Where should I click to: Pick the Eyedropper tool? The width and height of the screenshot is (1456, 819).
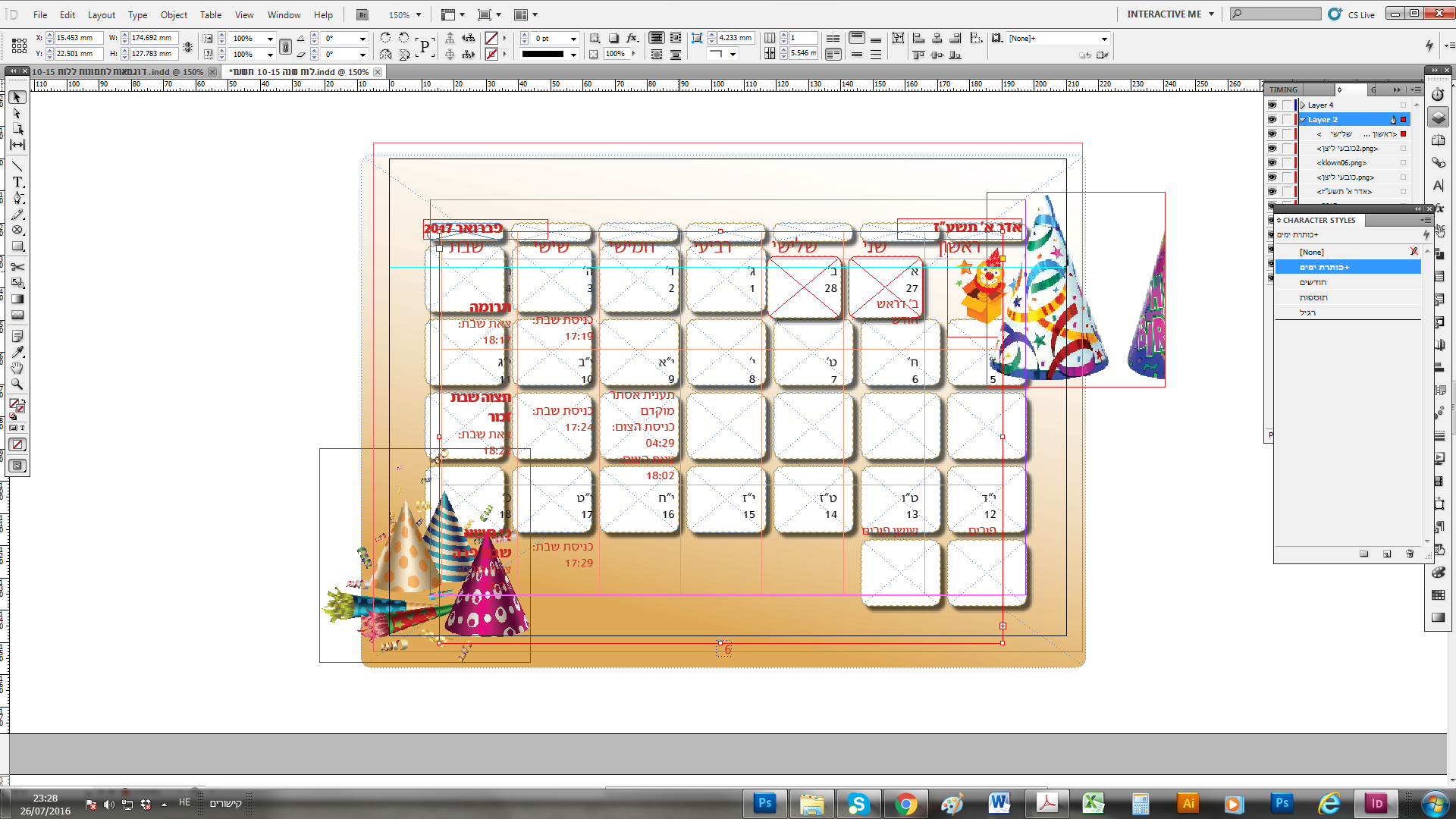click(x=17, y=352)
